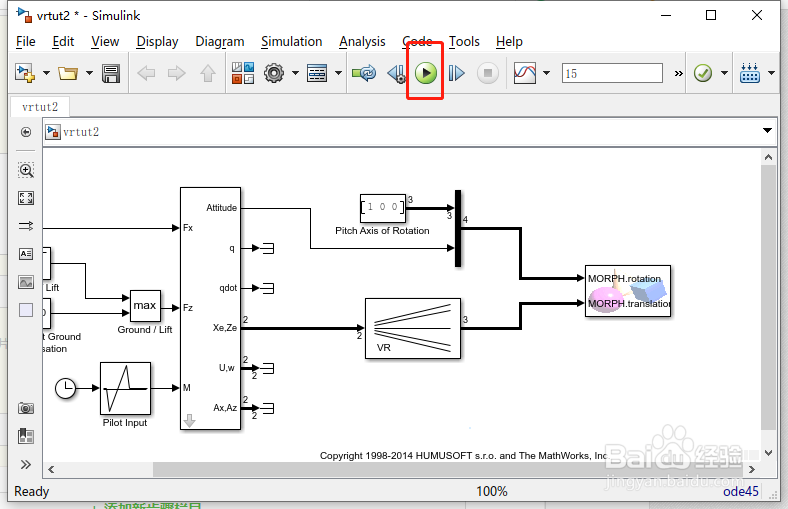
Task: Show more toolbar items via the chevron
Action: 678,74
